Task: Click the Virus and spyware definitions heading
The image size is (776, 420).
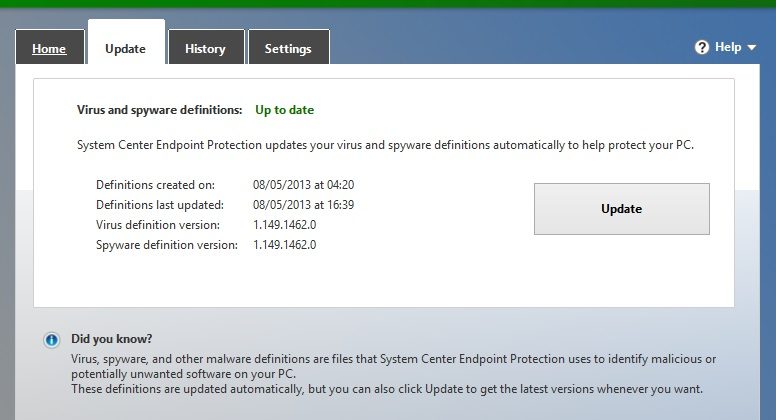Action: [159, 110]
